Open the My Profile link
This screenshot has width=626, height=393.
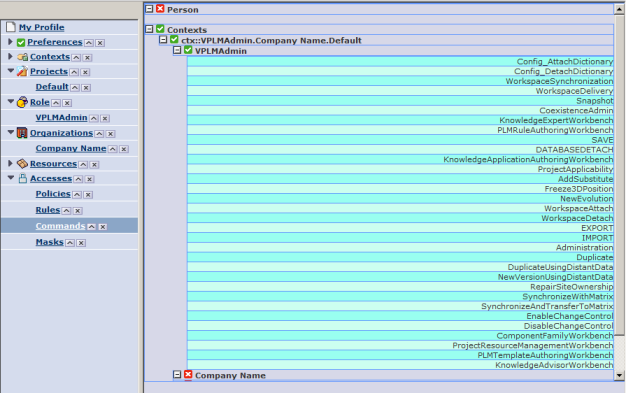click(42, 27)
